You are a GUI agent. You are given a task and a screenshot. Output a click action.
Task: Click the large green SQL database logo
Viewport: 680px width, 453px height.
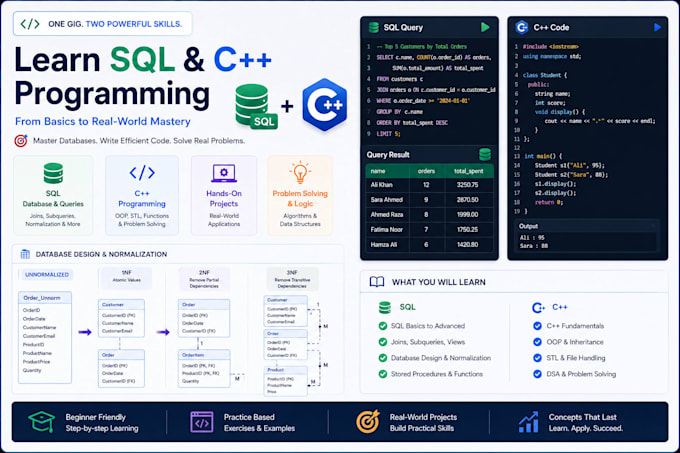click(256, 106)
